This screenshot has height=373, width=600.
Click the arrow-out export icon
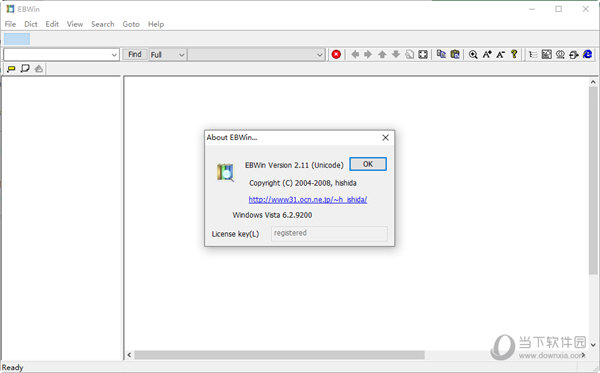(574, 54)
